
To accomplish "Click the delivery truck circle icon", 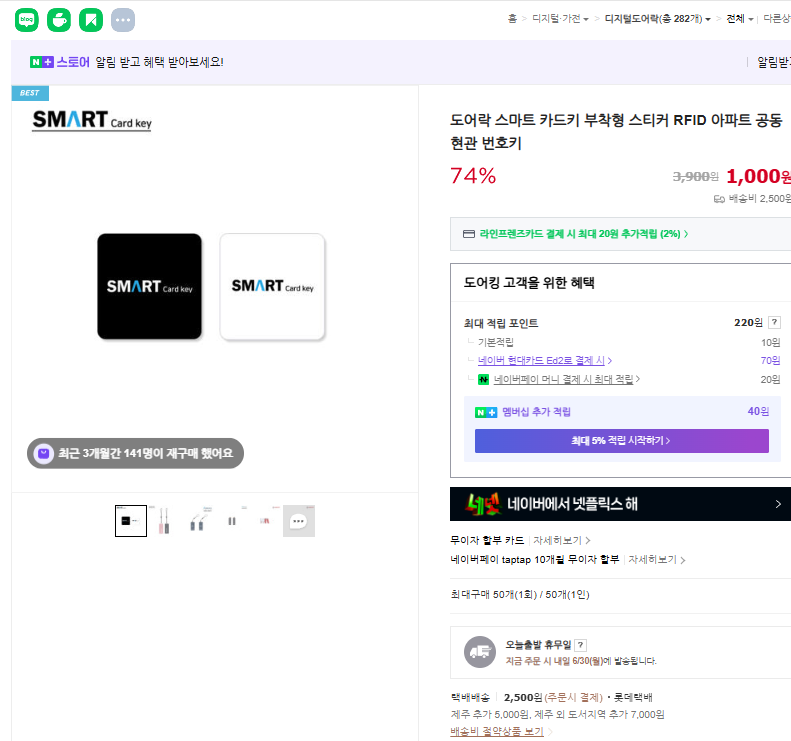I will (x=480, y=652).
